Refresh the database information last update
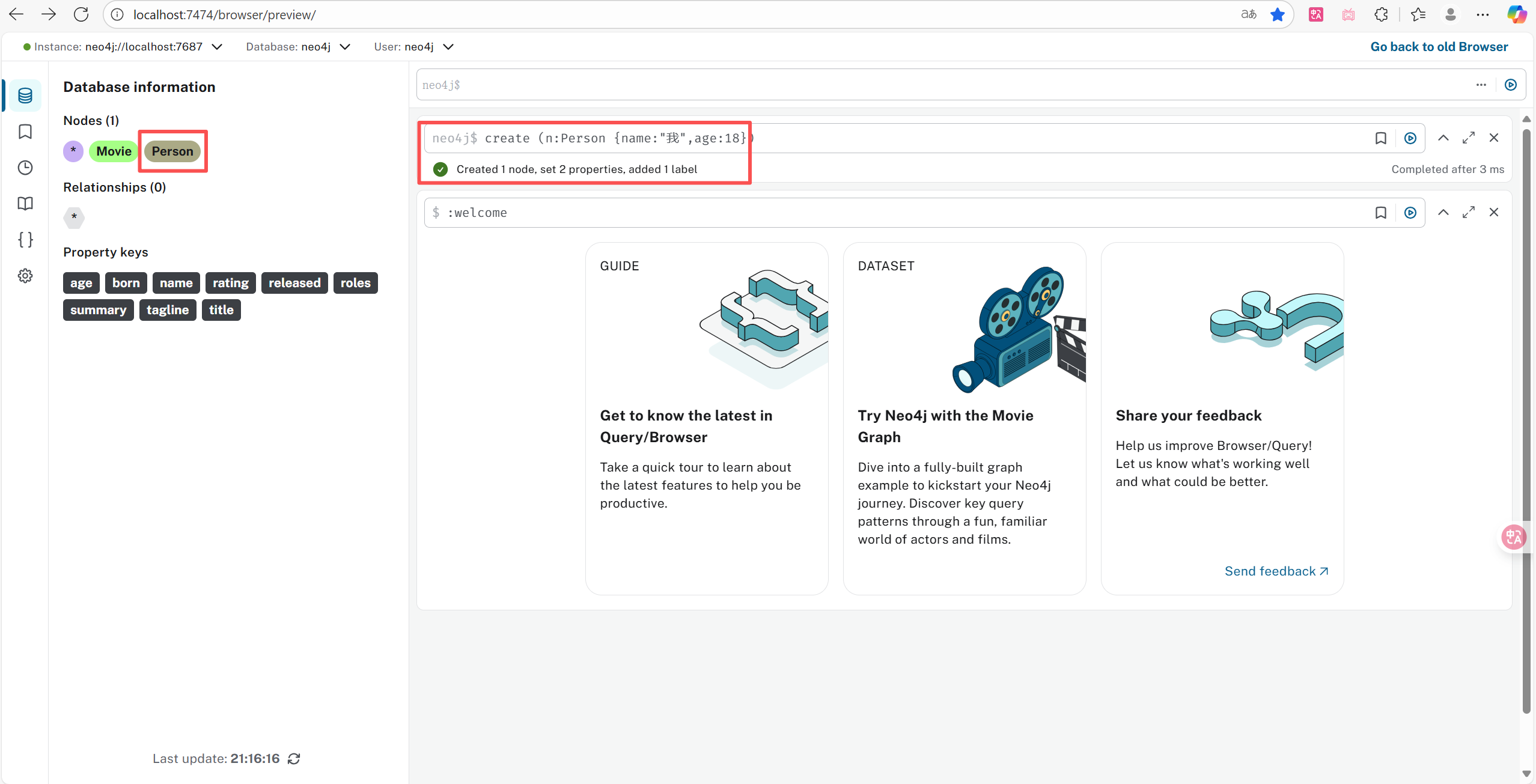This screenshot has width=1536, height=784. coord(294,759)
